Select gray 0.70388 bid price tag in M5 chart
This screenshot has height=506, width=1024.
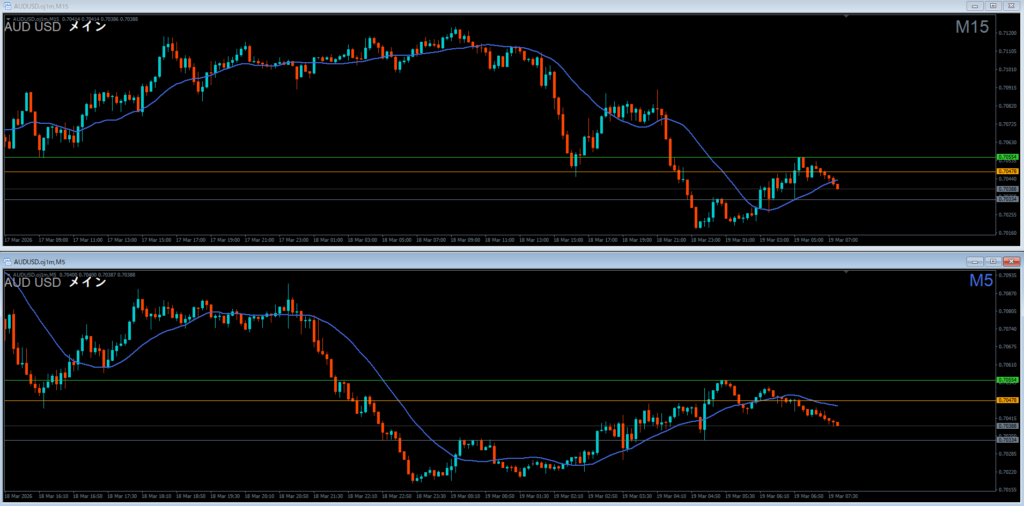[1008, 426]
